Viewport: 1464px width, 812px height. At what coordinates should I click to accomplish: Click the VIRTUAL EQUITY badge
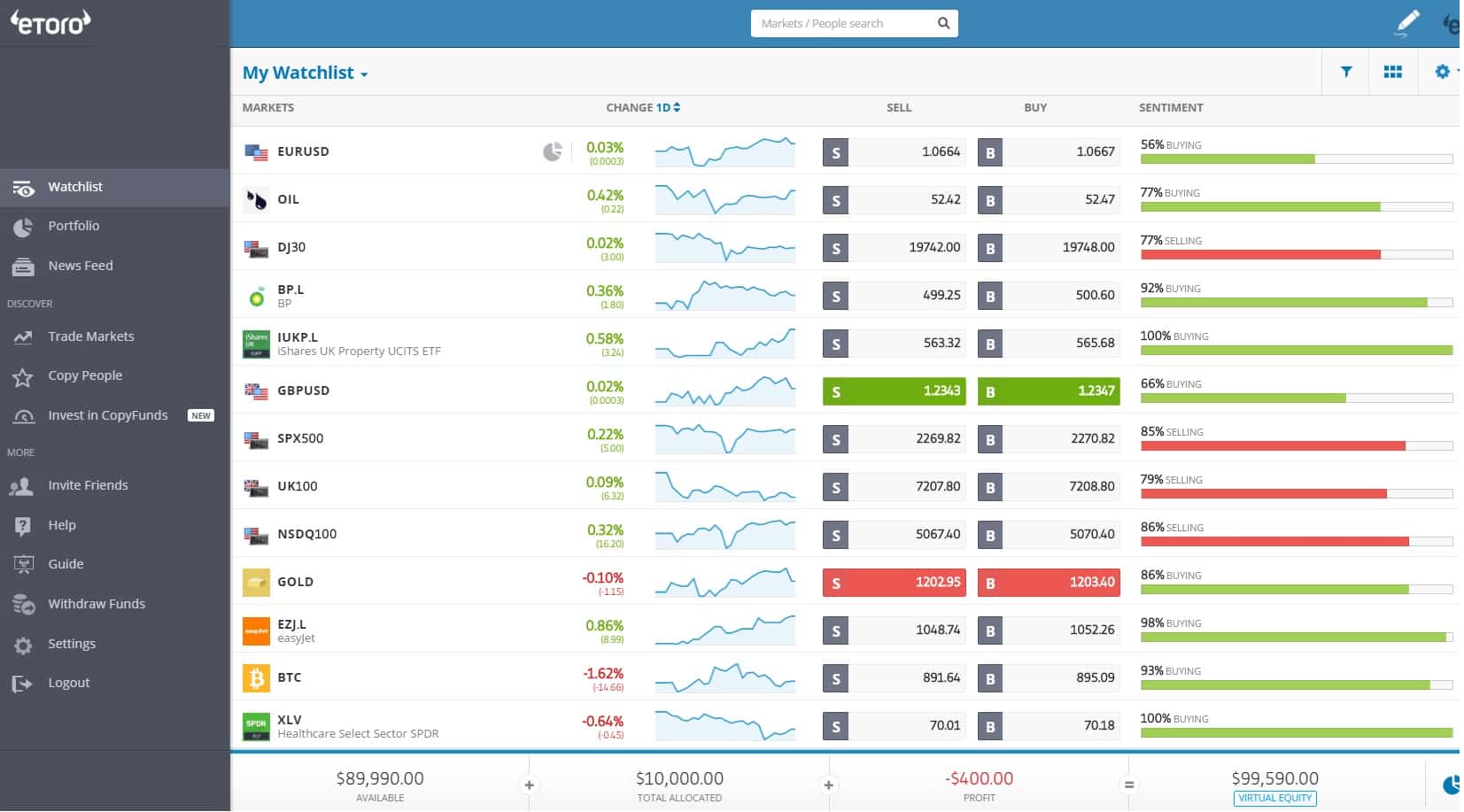point(1274,798)
